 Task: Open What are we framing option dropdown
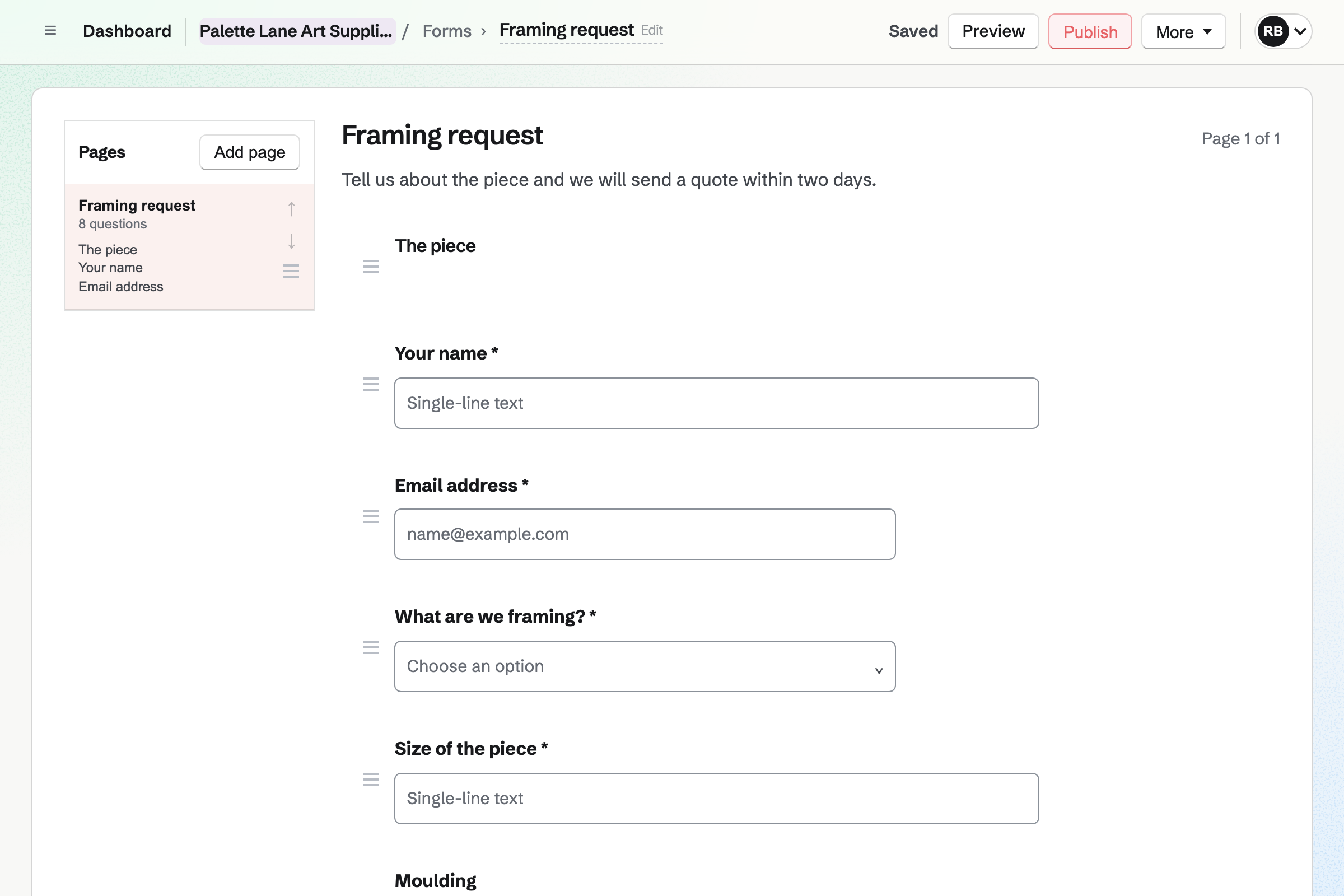(x=645, y=666)
